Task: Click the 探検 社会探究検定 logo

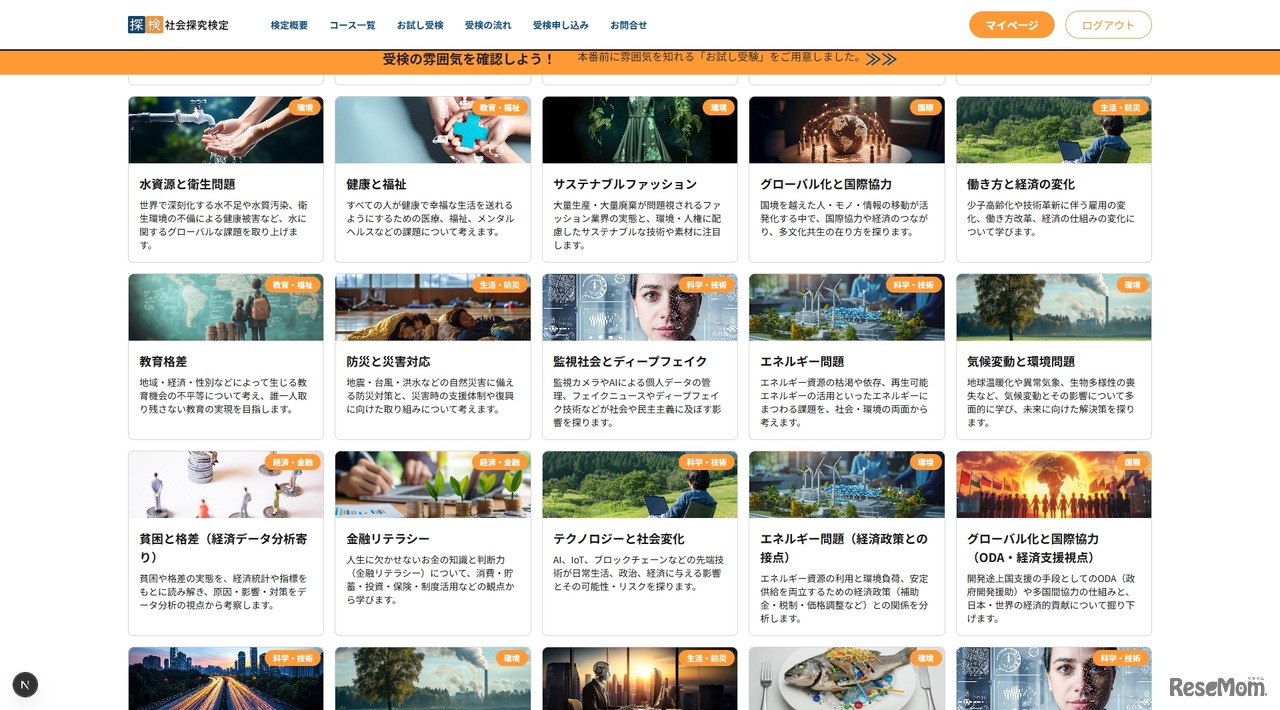Action: (x=177, y=24)
